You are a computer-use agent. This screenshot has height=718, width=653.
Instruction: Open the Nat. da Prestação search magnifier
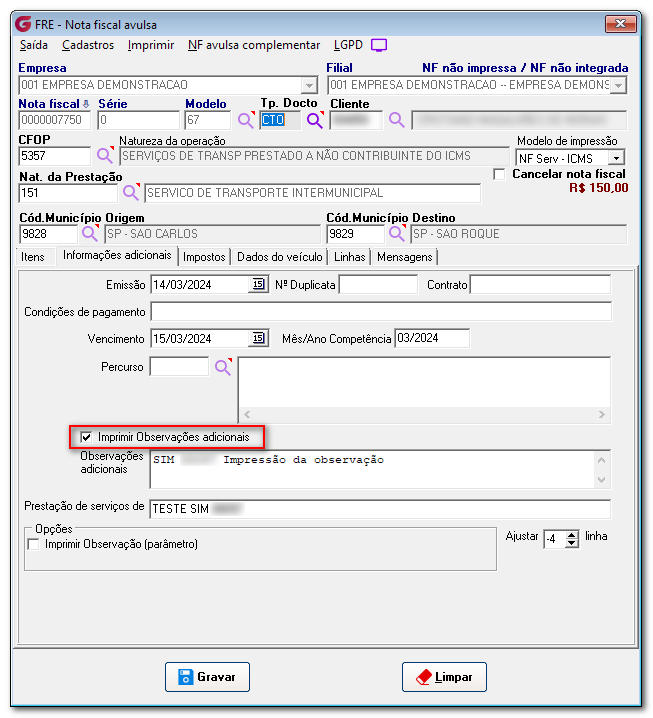click(x=131, y=192)
